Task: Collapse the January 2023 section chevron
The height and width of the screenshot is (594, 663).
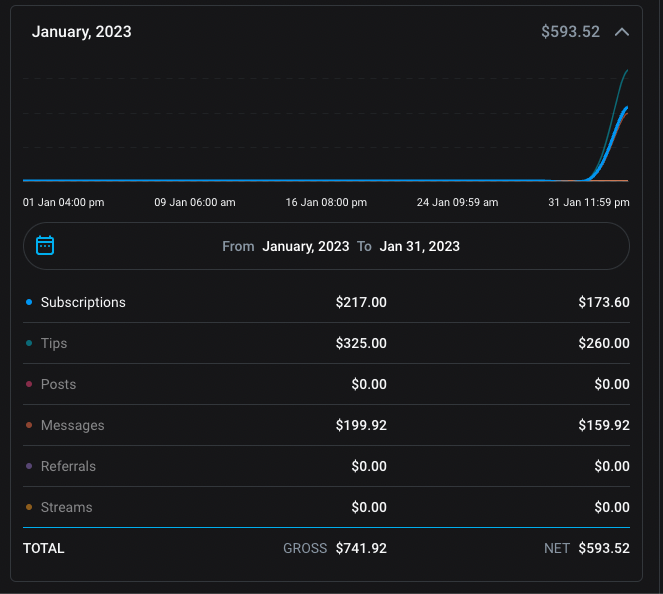Action: pos(622,32)
